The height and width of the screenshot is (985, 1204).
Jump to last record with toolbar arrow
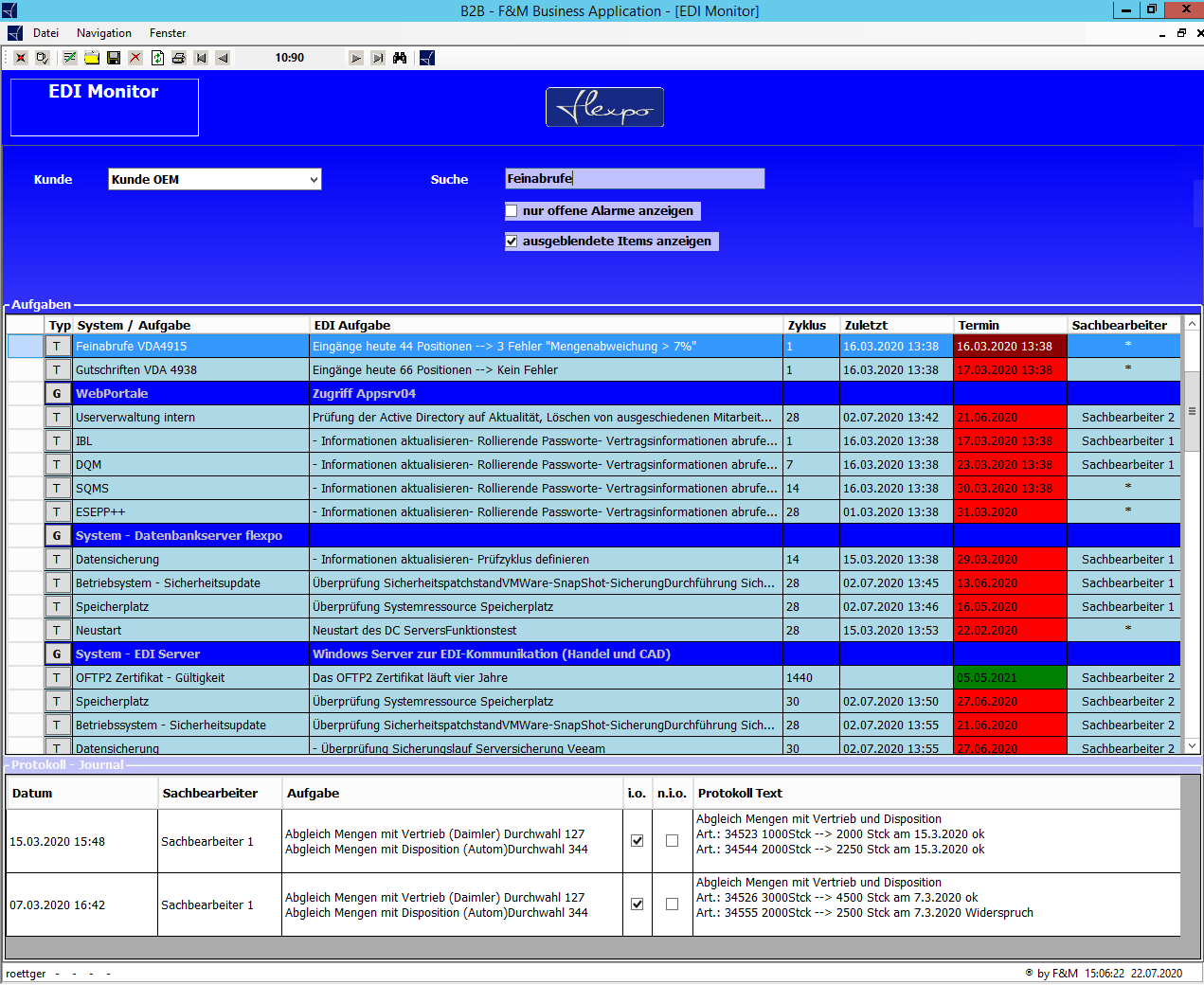click(378, 58)
